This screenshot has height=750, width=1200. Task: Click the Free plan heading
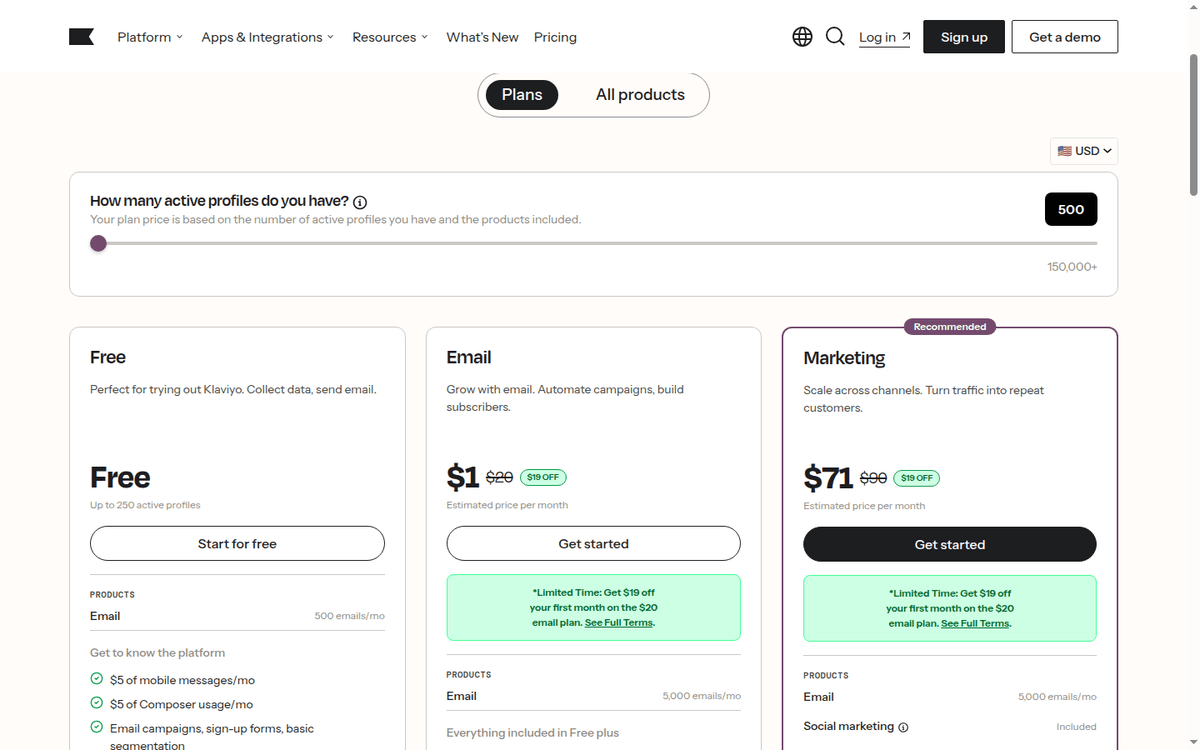pos(108,357)
